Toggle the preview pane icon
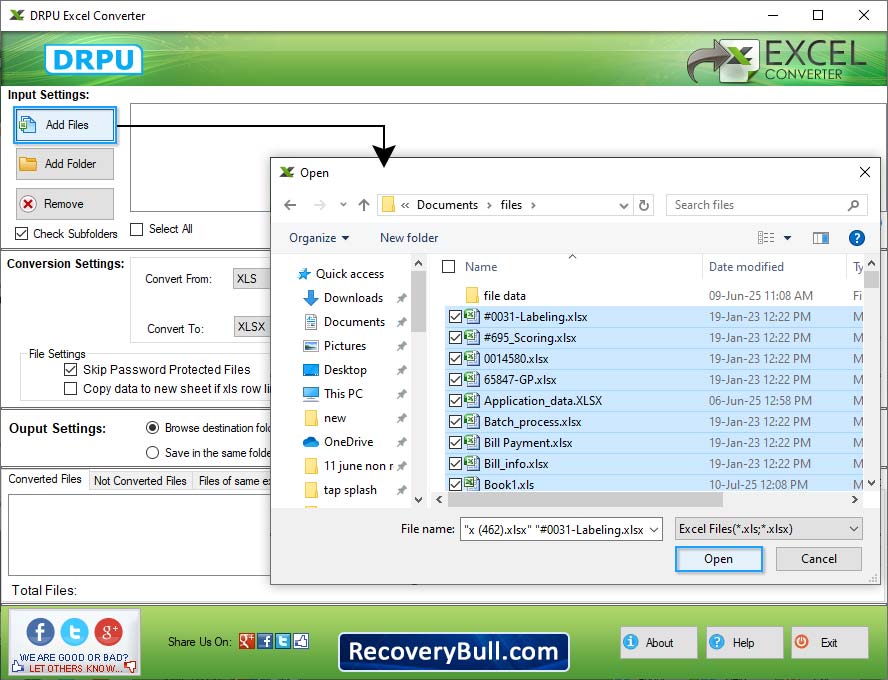 821,238
